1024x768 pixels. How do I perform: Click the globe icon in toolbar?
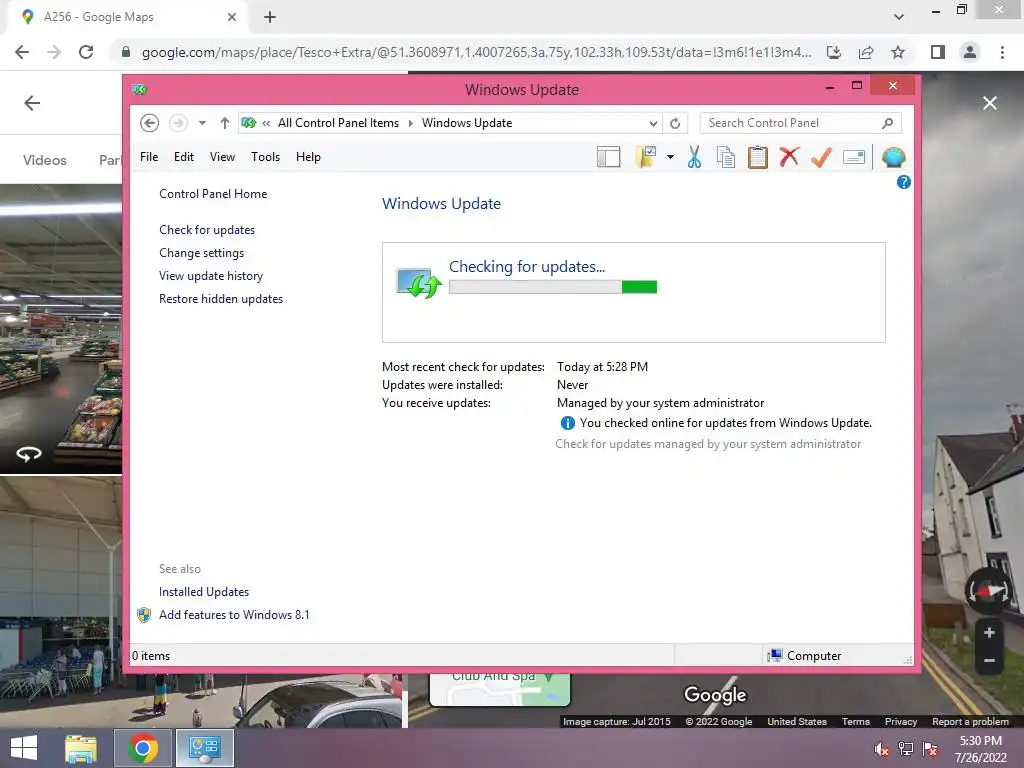click(x=893, y=157)
